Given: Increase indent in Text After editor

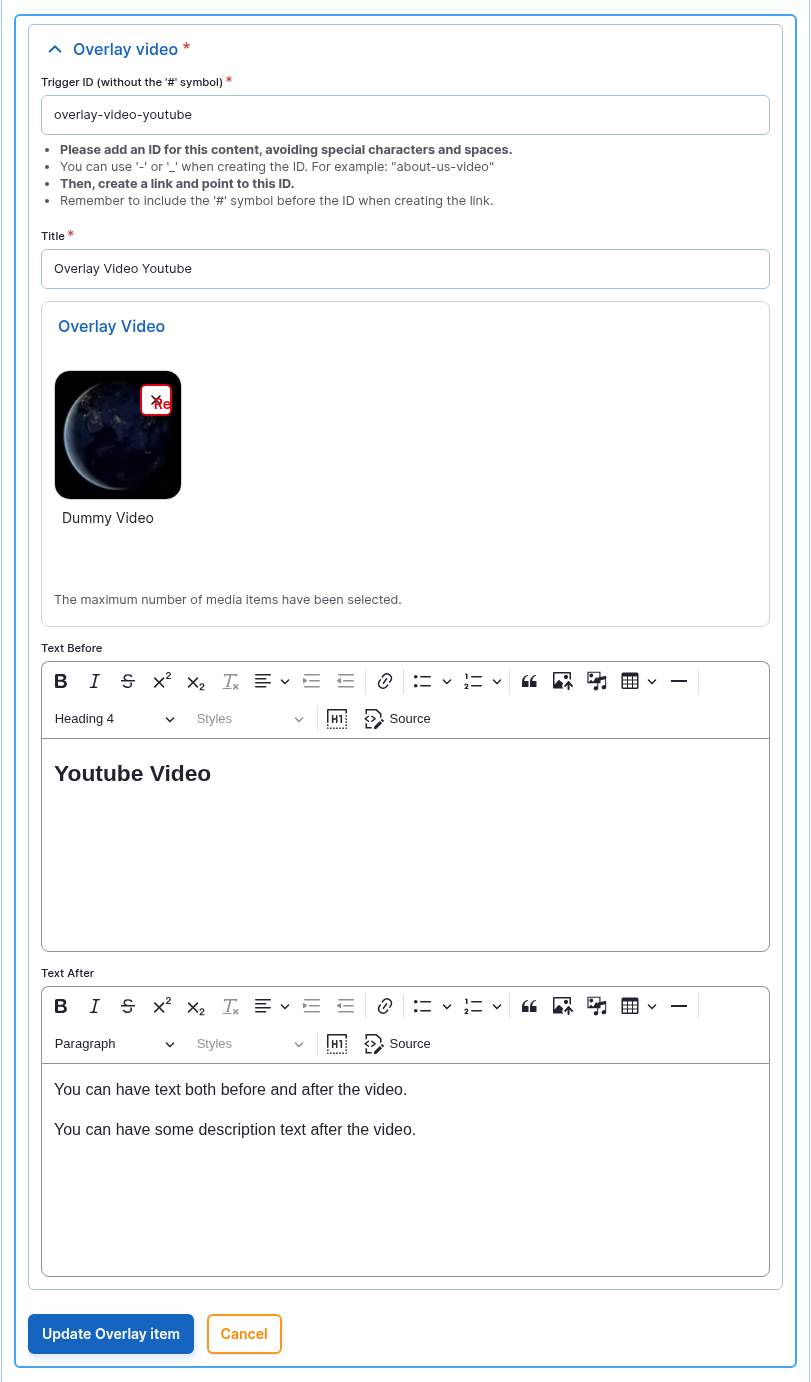Looking at the screenshot, I should (312, 1006).
